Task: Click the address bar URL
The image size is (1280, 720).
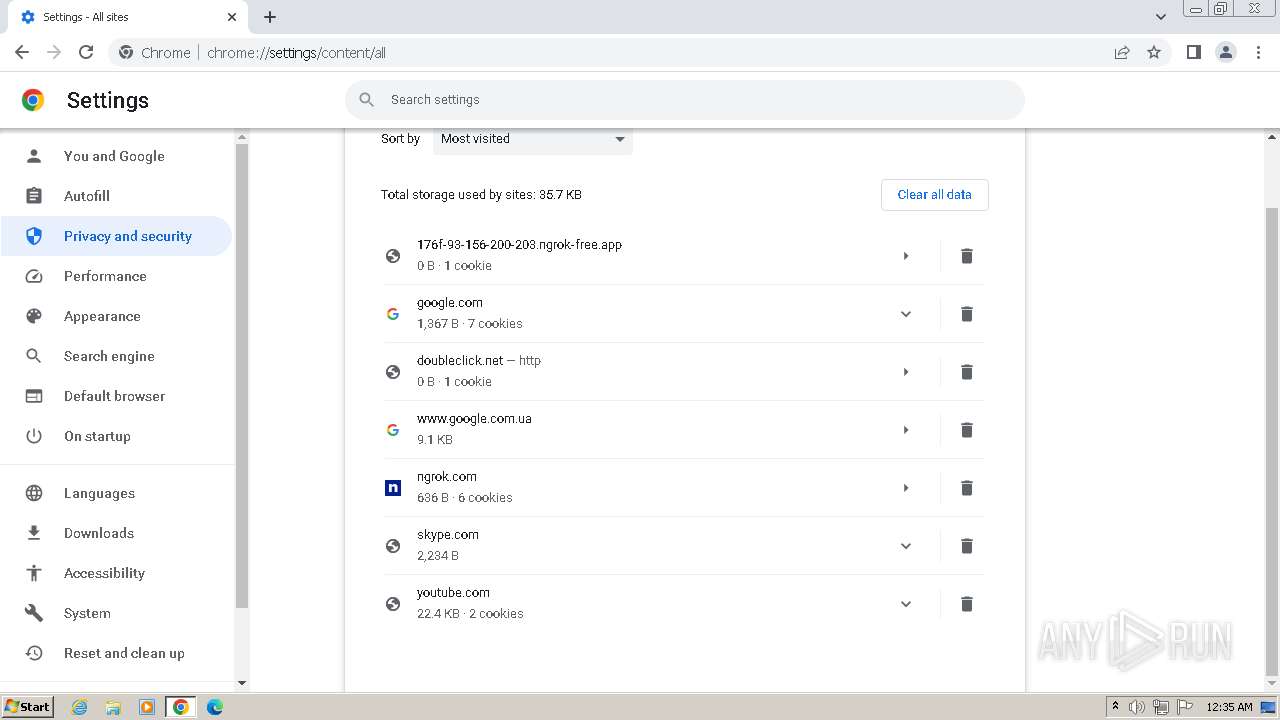Action: coord(296,53)
